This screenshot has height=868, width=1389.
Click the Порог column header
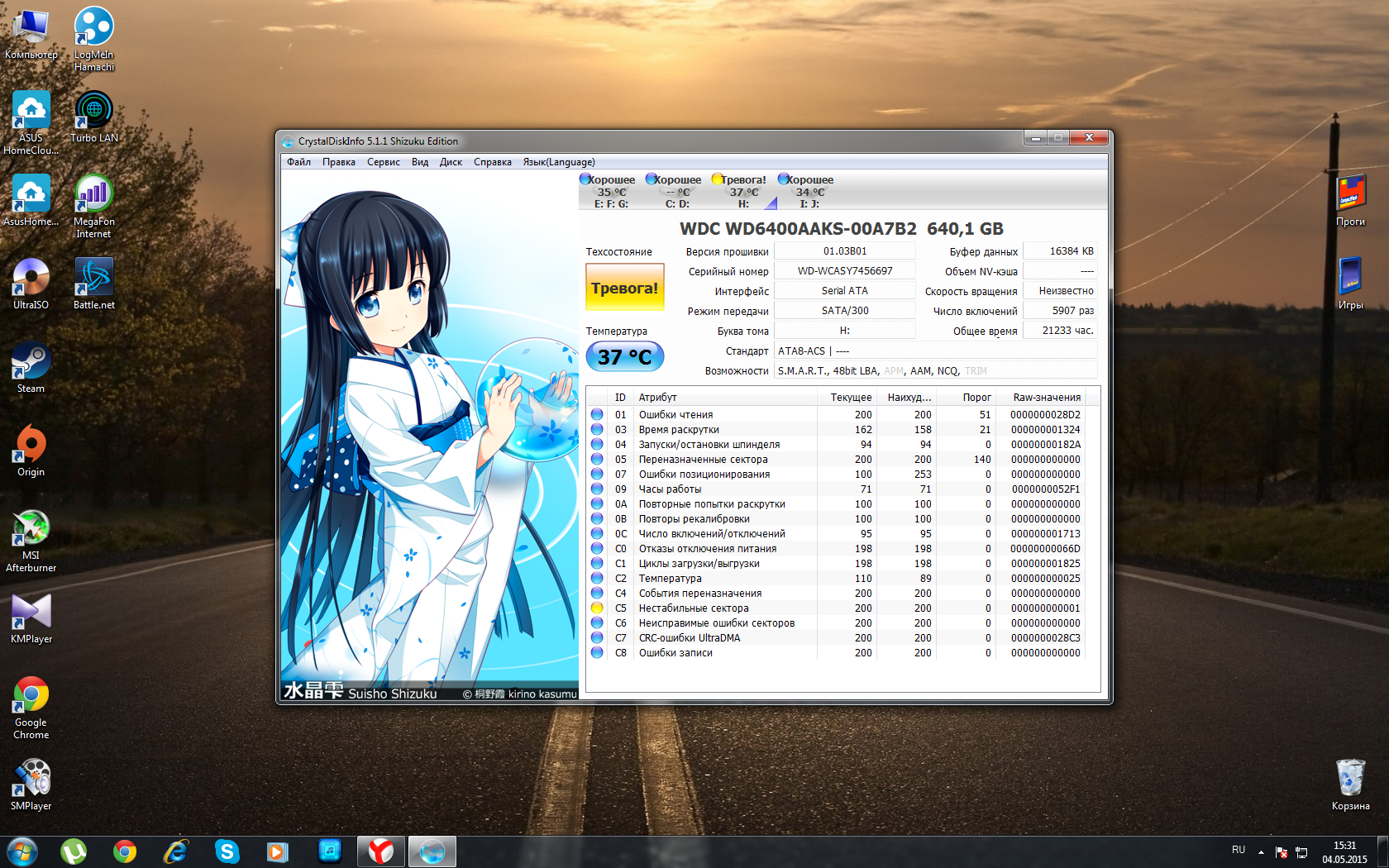tap(966, 397)
